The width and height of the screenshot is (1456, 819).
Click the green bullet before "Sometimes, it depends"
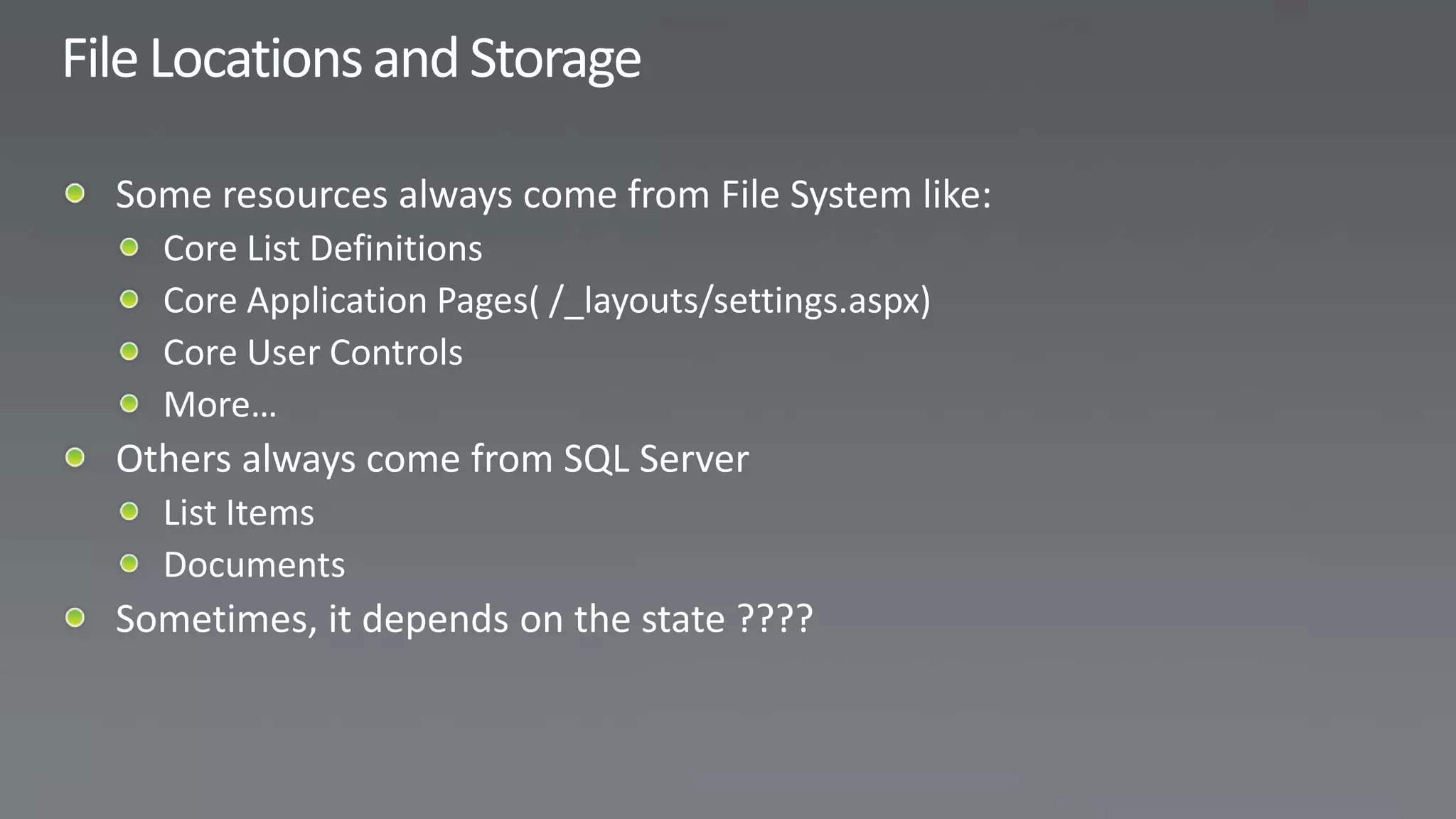[x=75, y=618]
